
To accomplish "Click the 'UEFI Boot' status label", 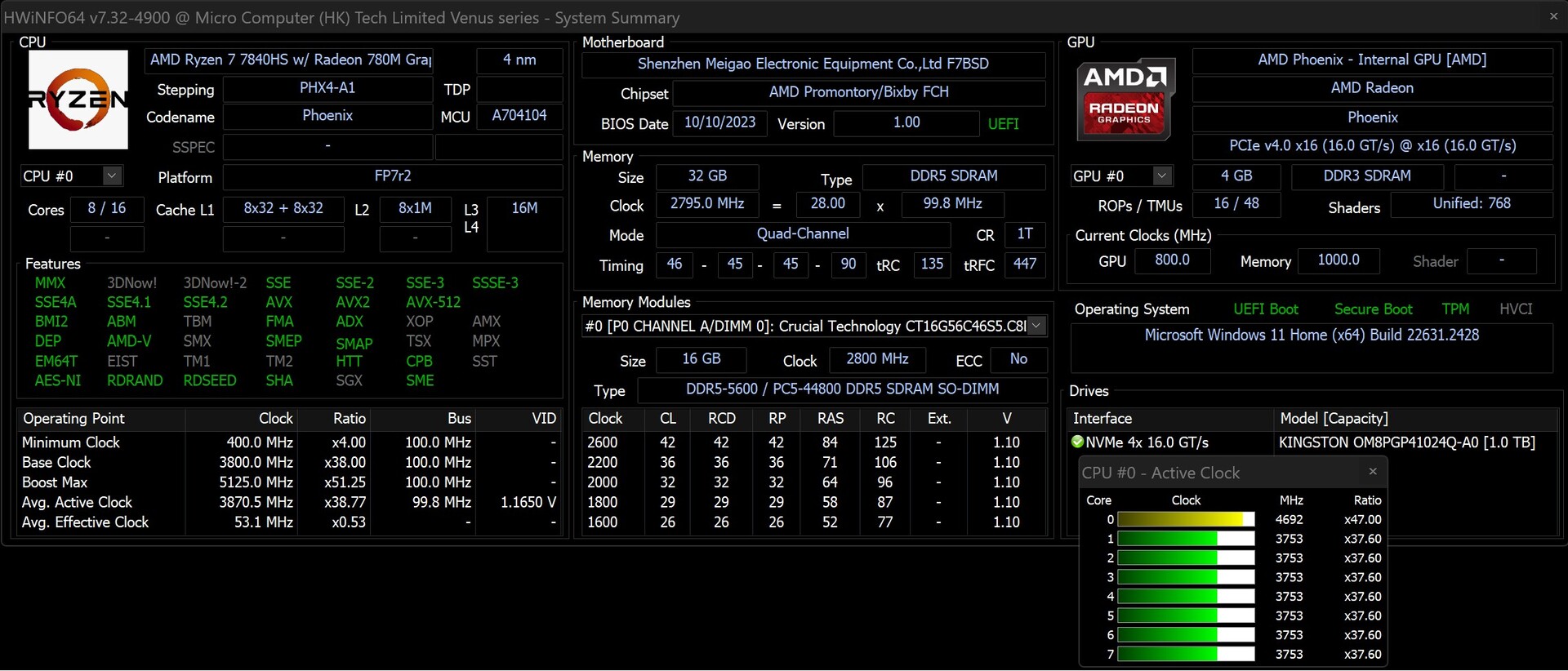I will point(1266,309).
